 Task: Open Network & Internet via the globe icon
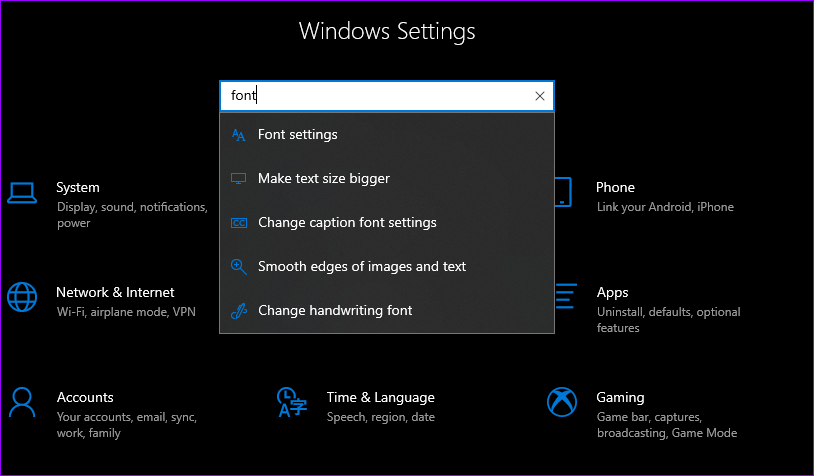tap(22, 297)
